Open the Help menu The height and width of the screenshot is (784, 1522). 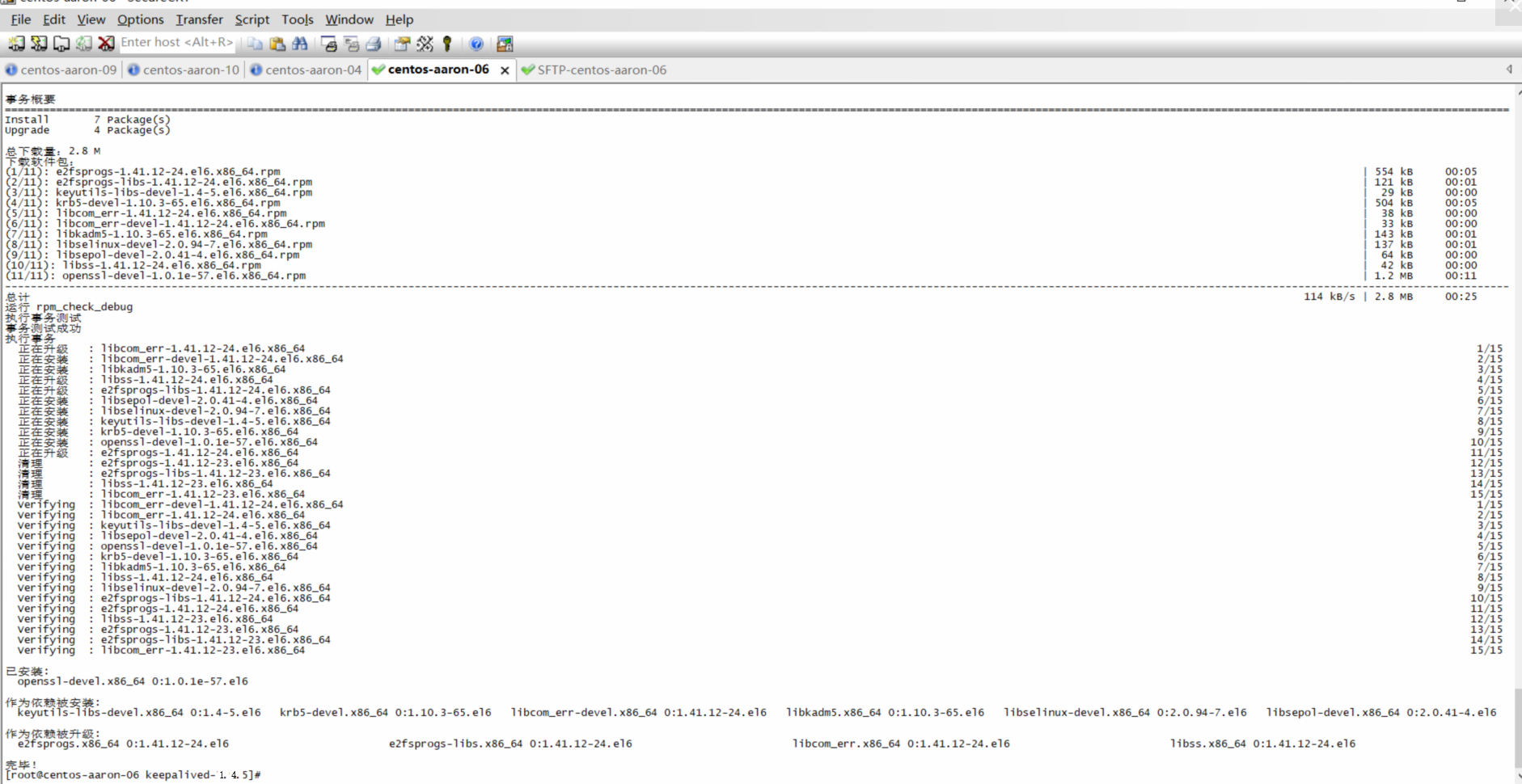(400, 19)
